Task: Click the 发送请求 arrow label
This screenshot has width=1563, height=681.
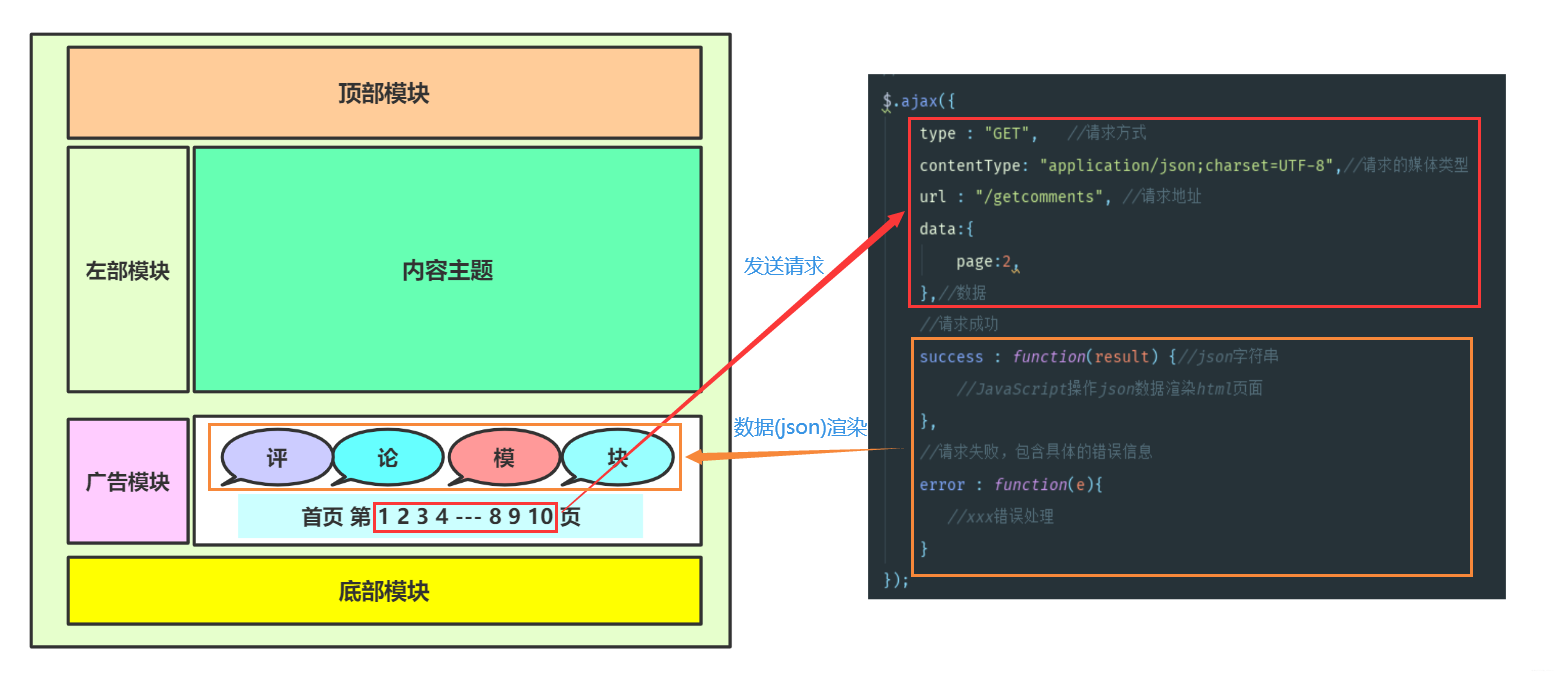Action: point(783,266)
